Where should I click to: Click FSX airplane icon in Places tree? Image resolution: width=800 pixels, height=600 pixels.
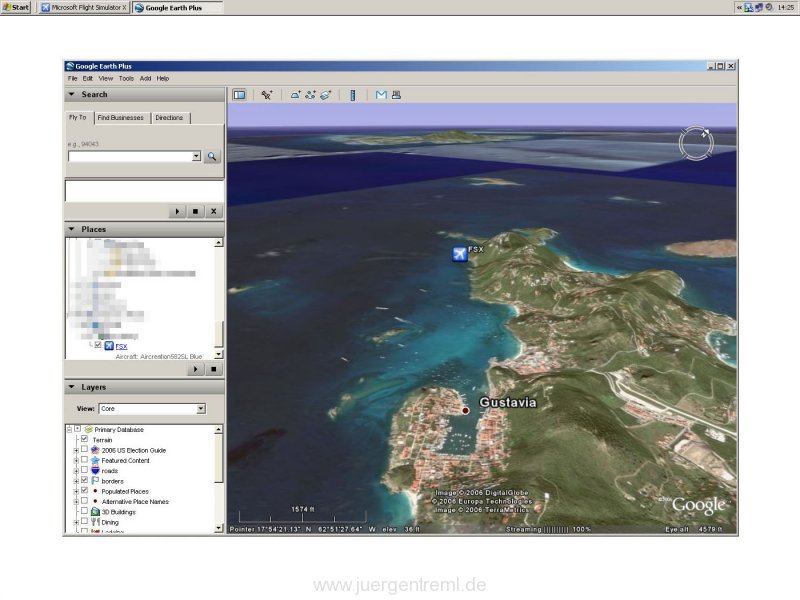[109, 346]
